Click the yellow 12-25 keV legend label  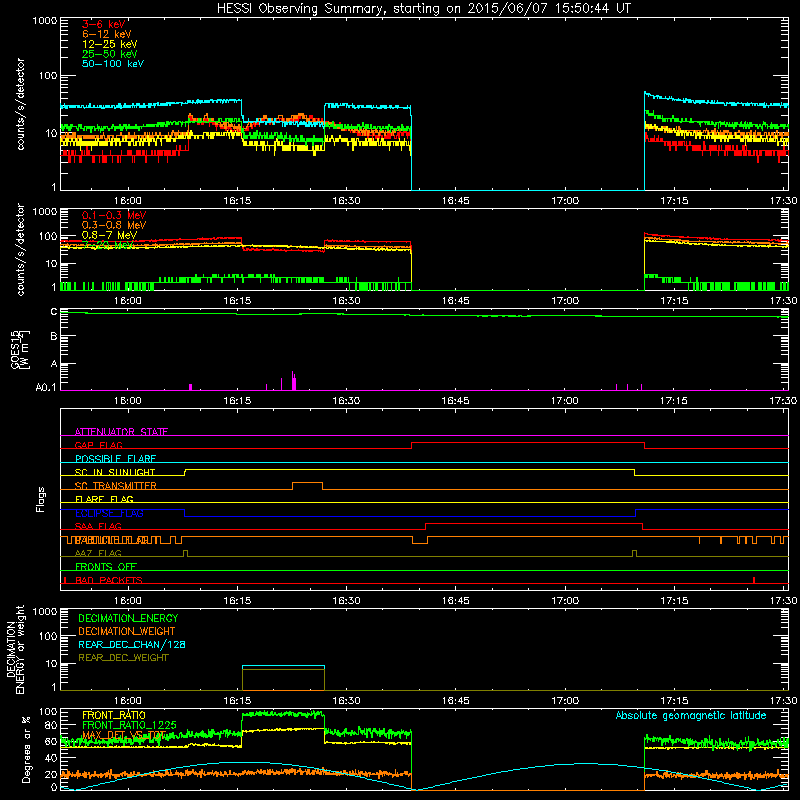[x=110, y=44]
